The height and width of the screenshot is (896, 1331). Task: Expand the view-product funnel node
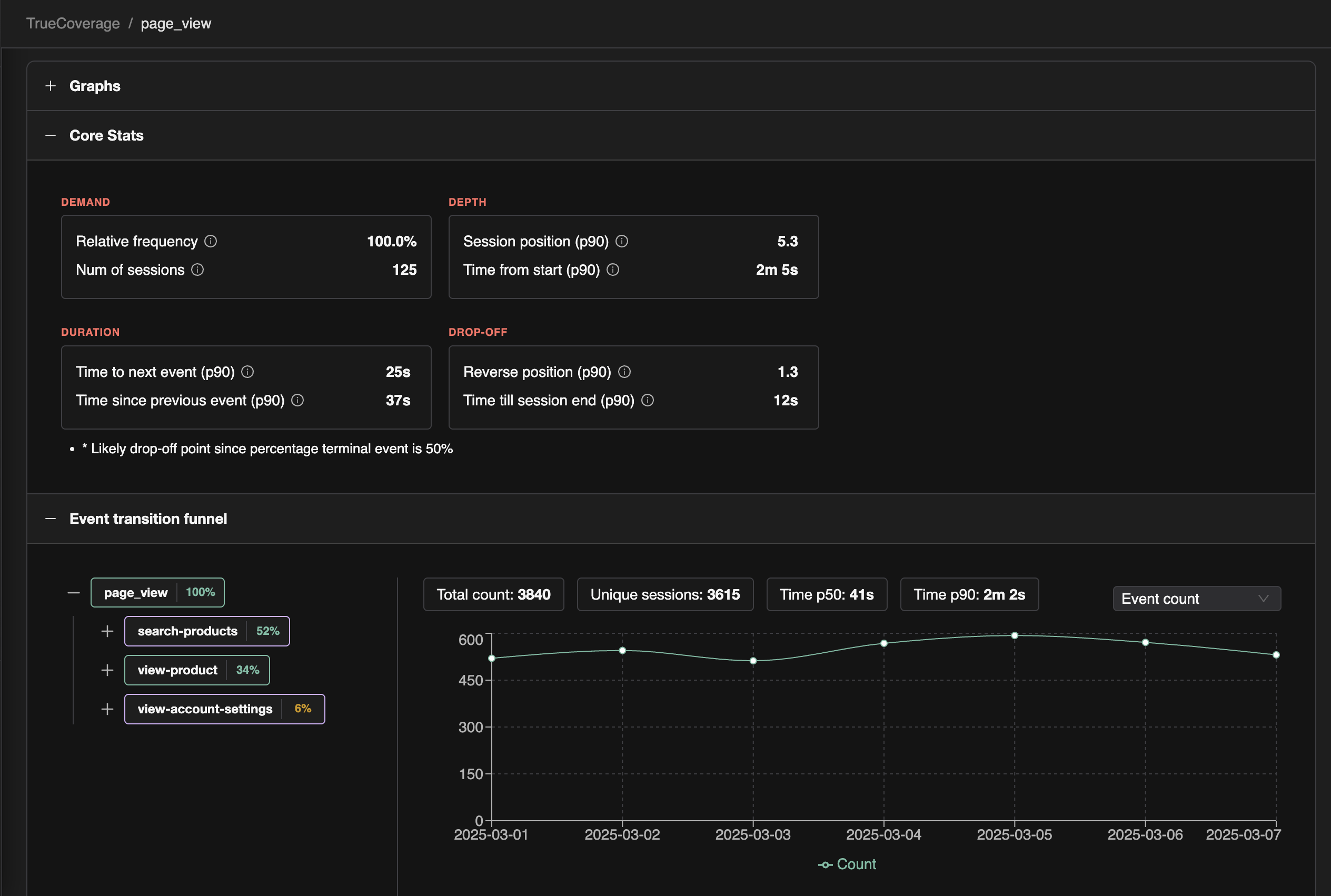point(107,670)
